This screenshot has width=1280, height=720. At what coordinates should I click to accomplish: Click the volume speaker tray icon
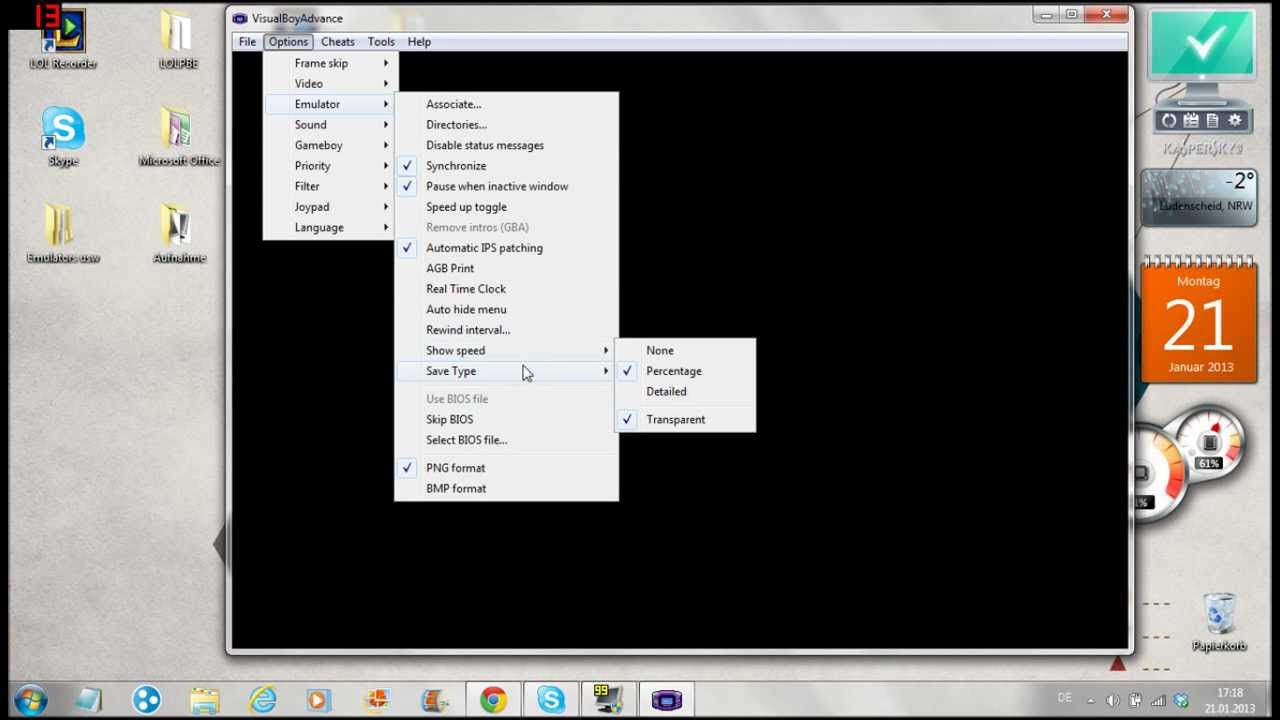(1112, 700)
